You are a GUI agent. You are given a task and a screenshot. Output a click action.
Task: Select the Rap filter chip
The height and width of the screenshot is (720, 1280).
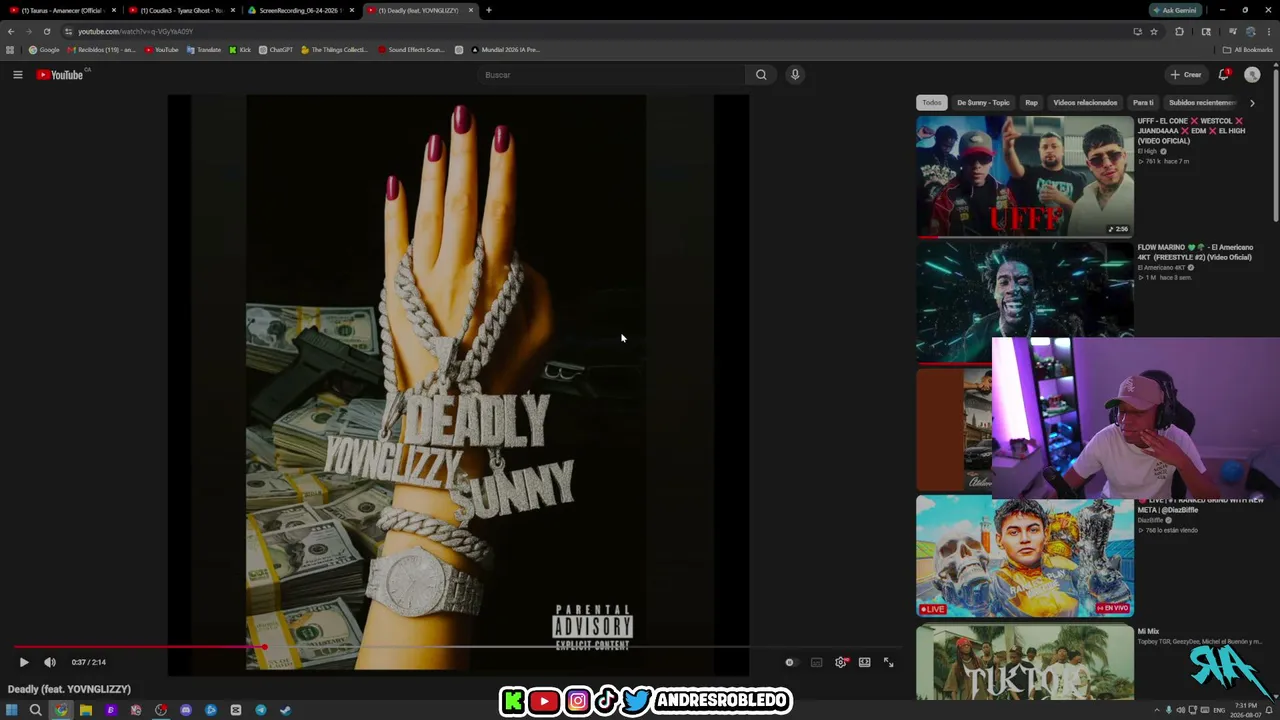[1031, 102]
